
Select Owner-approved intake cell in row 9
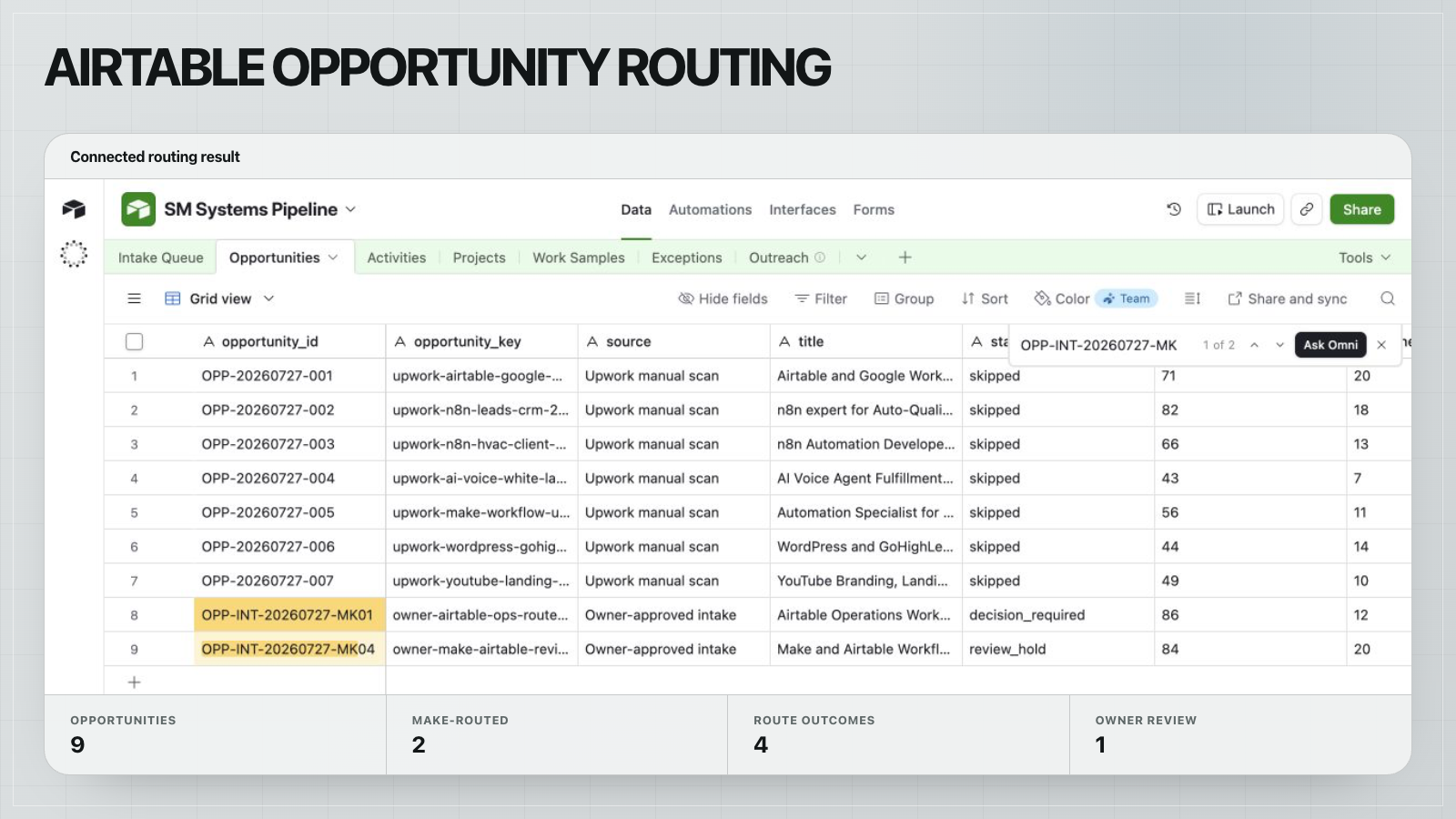point(673,649)
